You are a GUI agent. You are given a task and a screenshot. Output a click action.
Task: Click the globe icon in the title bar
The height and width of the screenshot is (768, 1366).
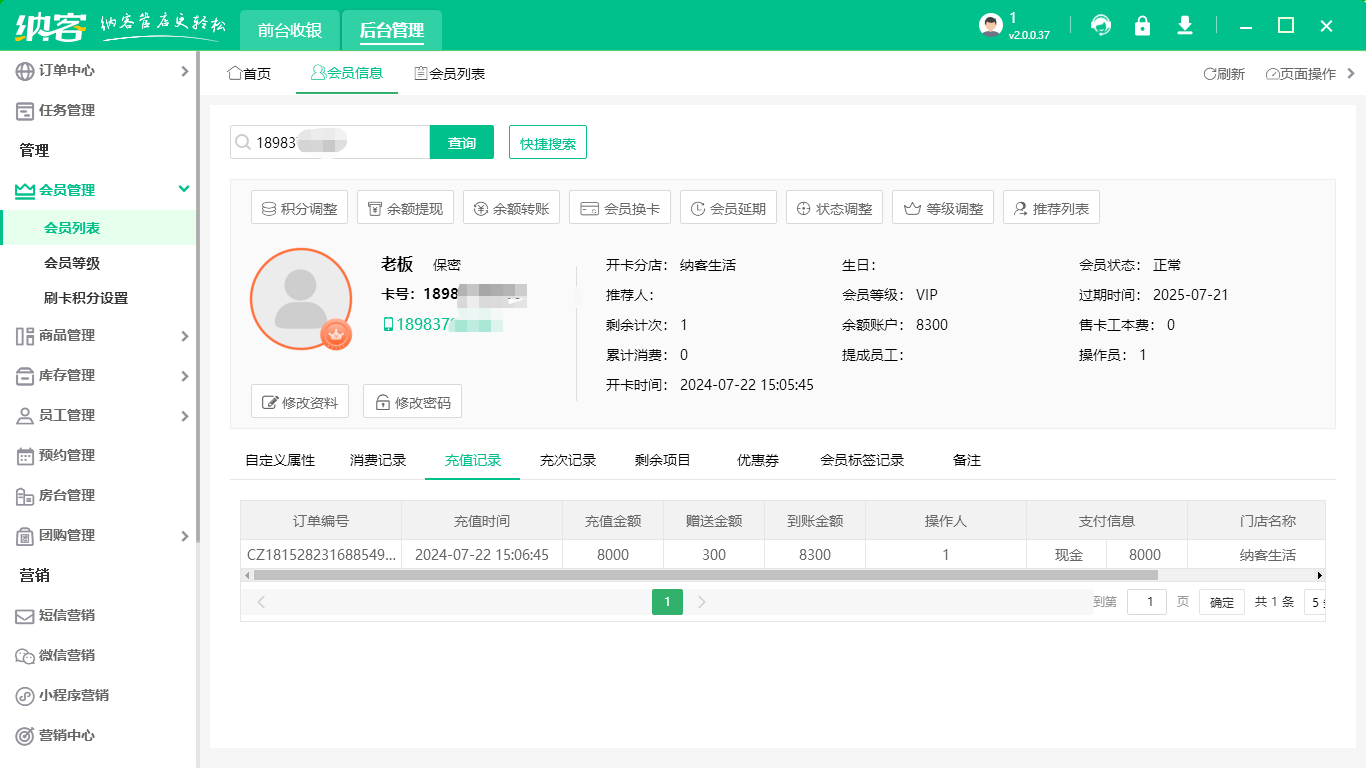[x=1100, y=25]
